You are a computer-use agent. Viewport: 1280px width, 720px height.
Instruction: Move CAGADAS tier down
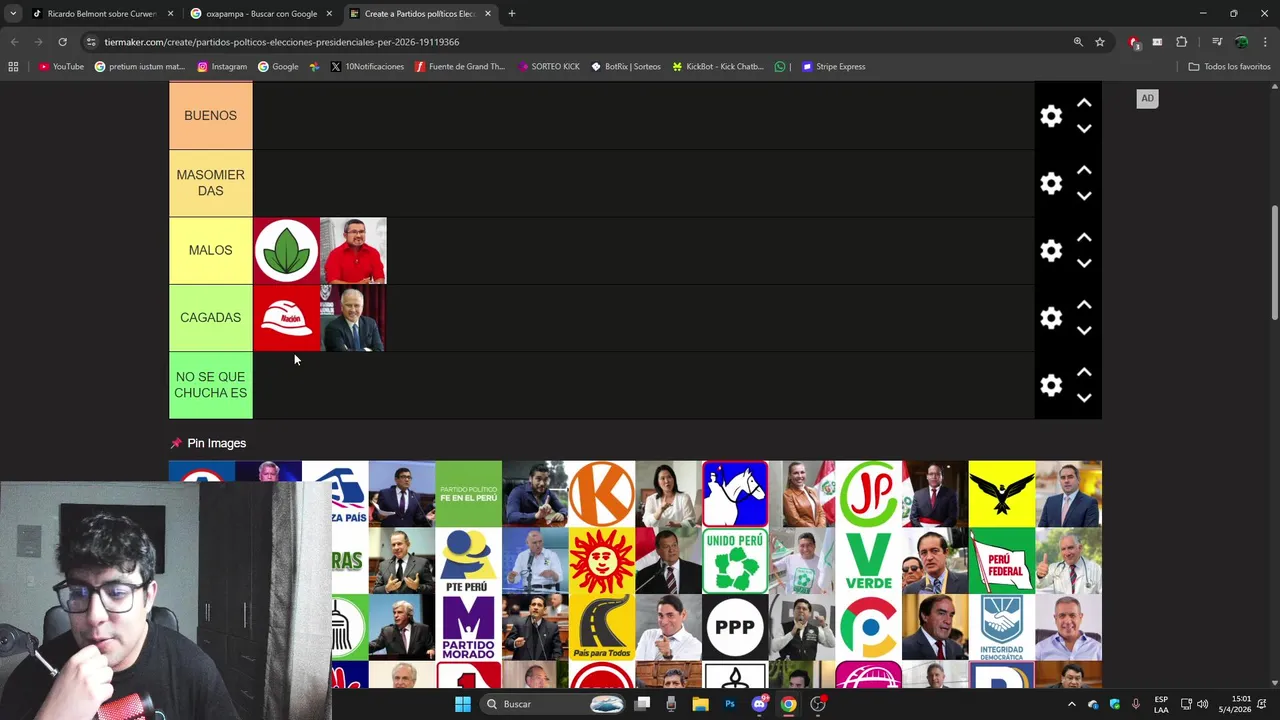point(1084,330)
